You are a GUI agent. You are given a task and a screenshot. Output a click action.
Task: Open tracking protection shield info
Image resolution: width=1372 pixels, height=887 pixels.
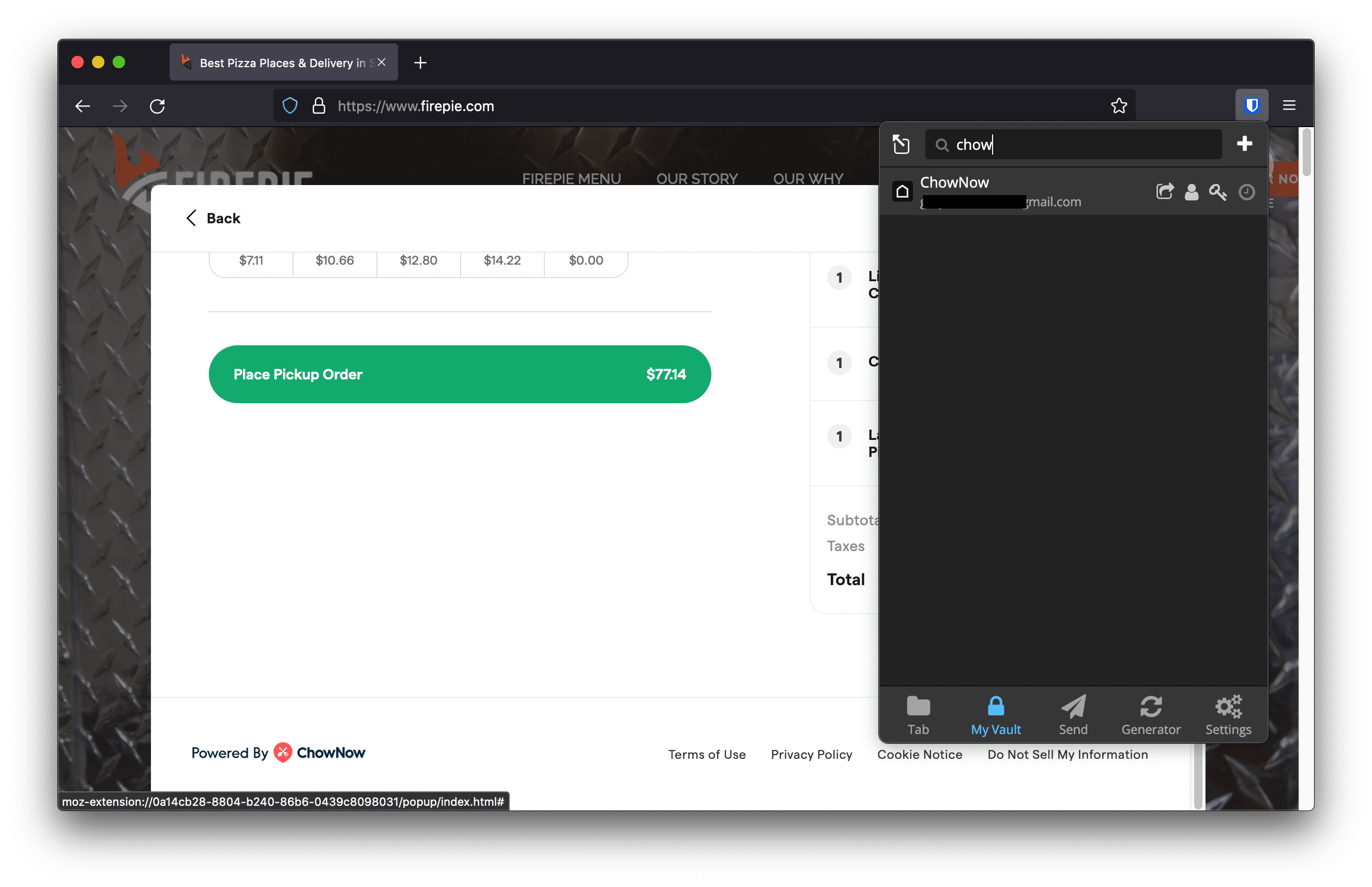(289, 106)
